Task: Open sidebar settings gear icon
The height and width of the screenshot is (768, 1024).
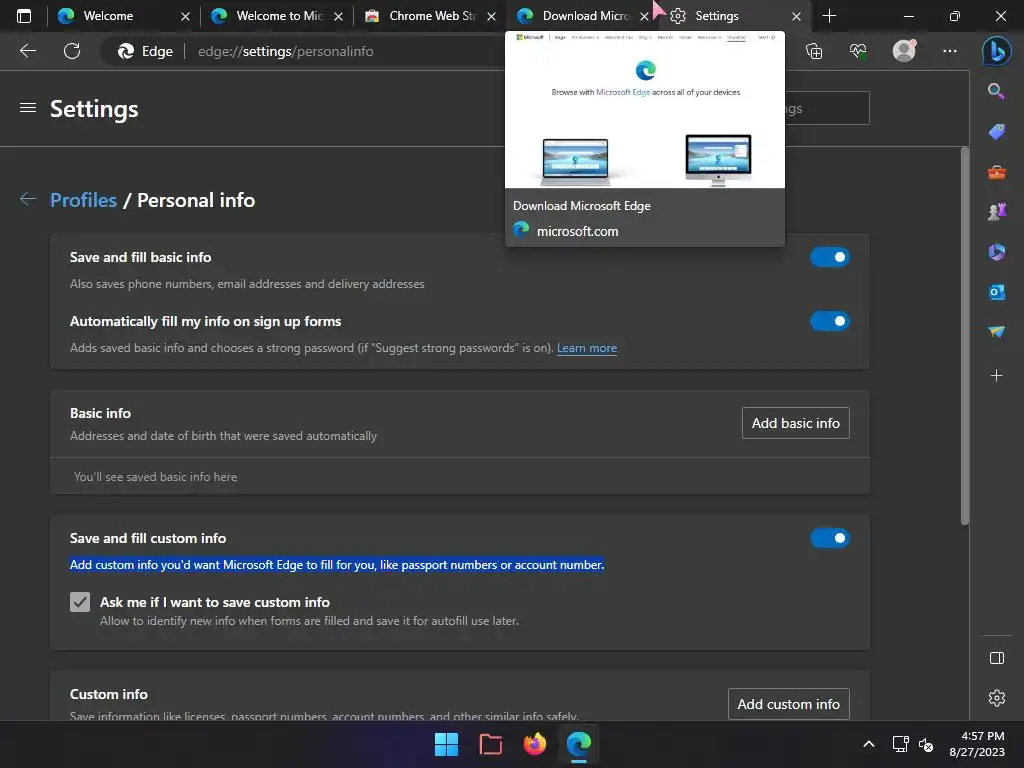Action: tap(997, 698)
